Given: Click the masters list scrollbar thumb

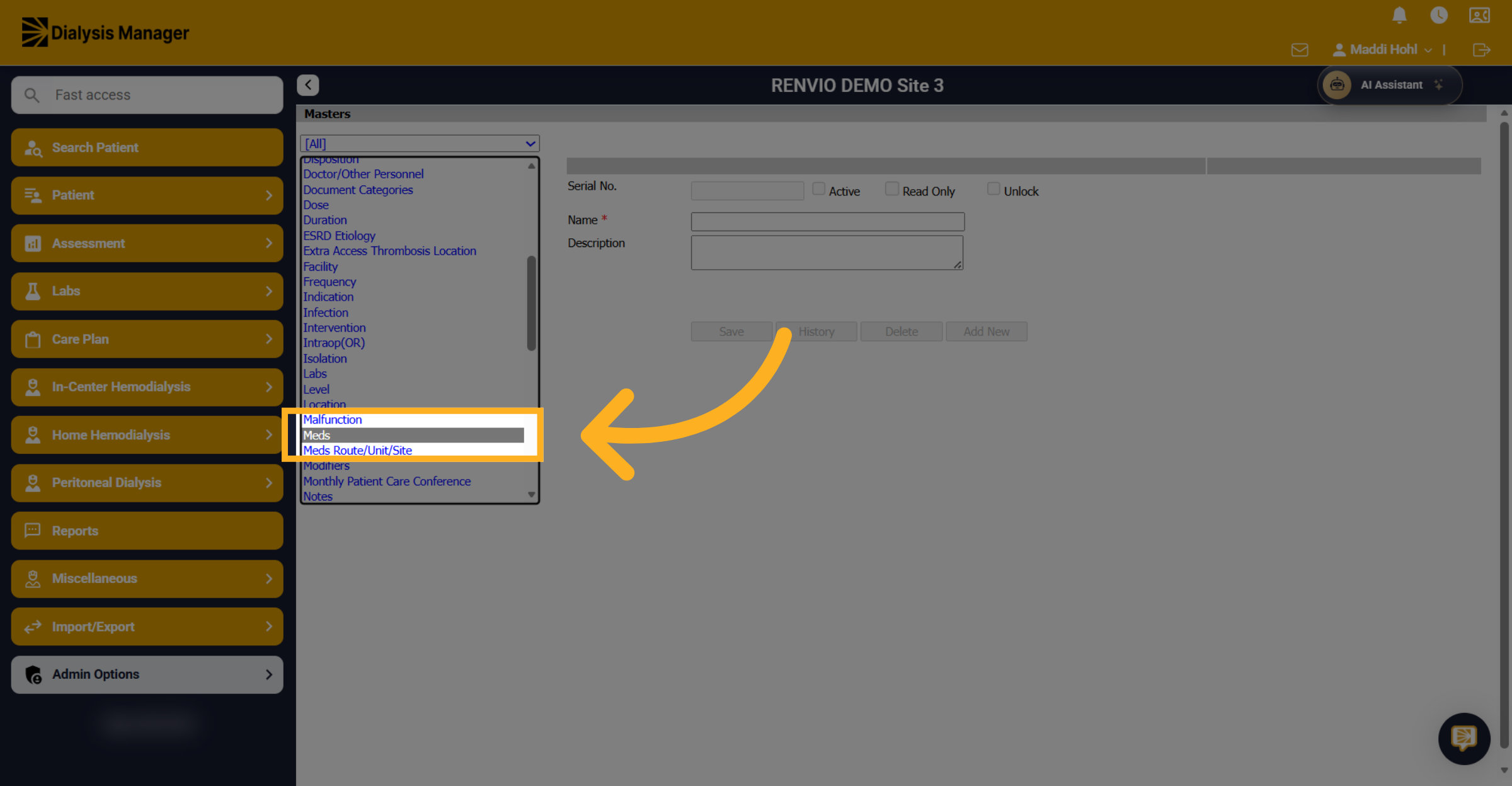Looking at the screenshot, I should point(531,303).
